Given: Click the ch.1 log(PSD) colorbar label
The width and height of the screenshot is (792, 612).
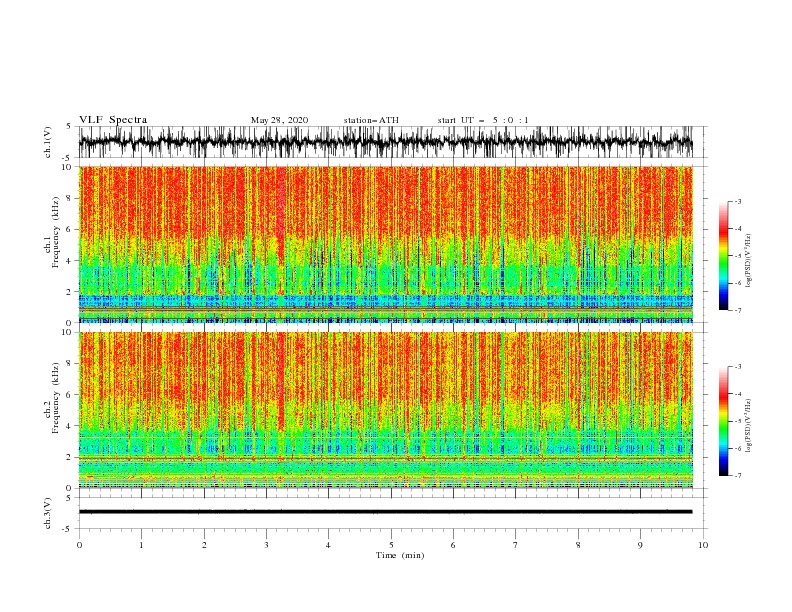Looking at the screenshot, I should (749, 261).
